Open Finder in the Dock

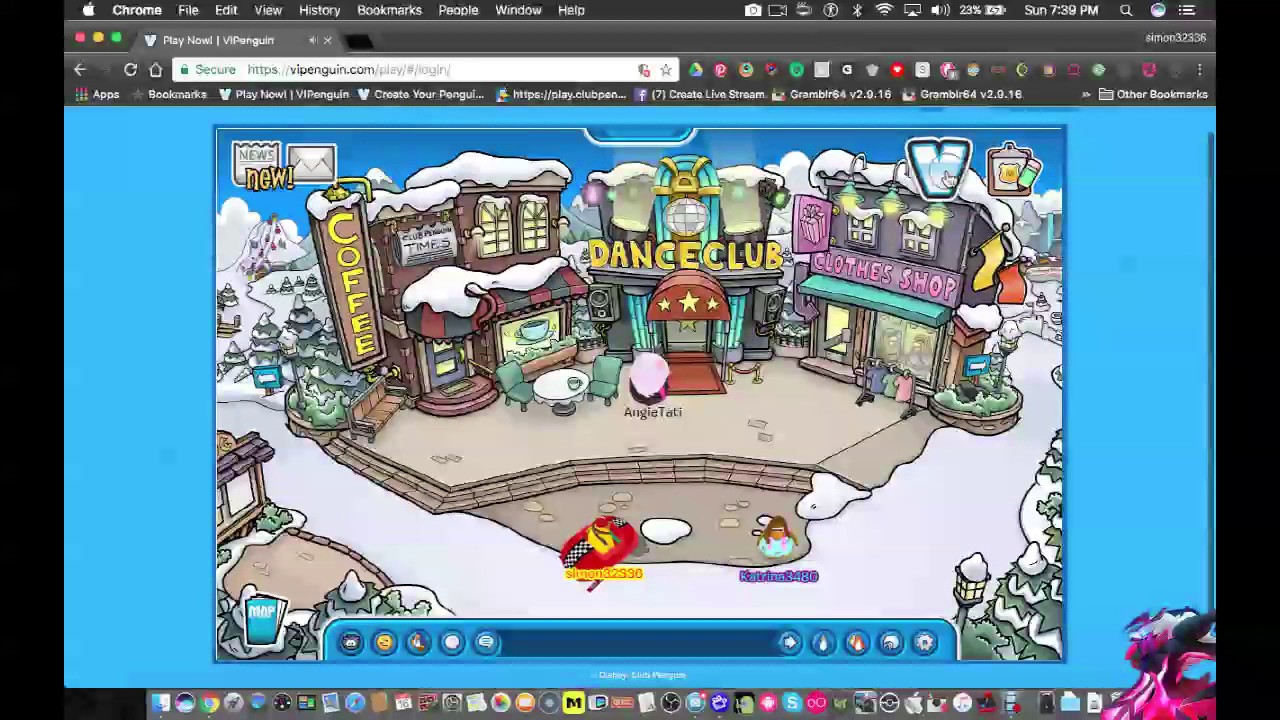coord(160,703)
